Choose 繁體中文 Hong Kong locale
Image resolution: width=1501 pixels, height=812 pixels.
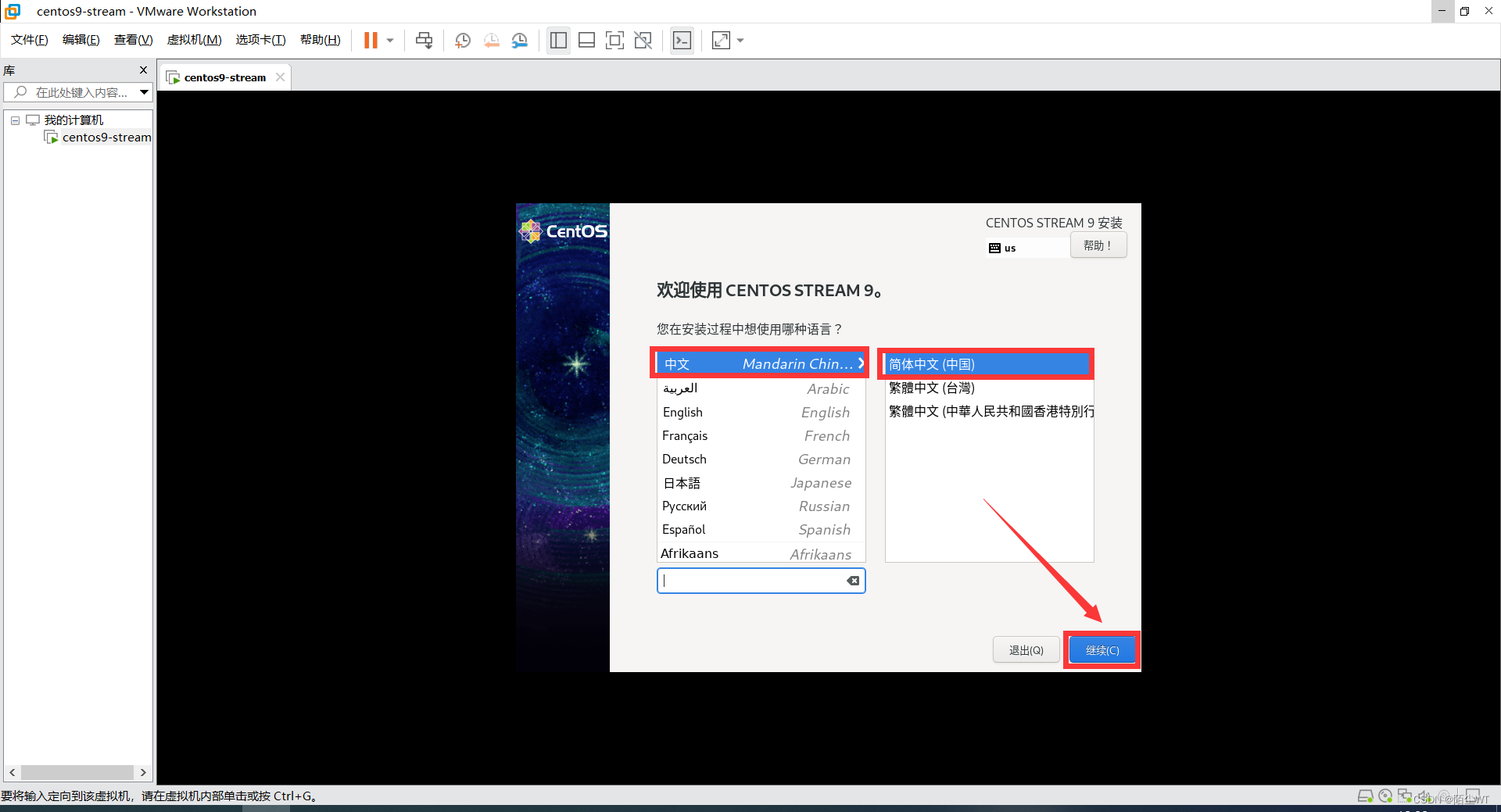pyautogui.click(x=988, y=411)
